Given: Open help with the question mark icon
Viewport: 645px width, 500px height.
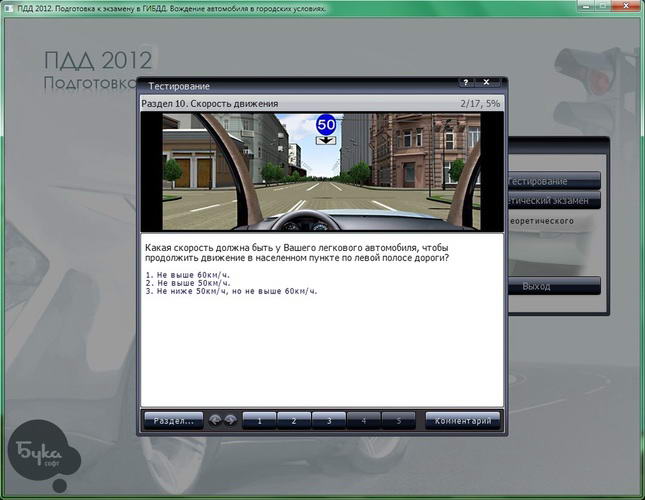Looking at the screenshot, I should pyautogui.click(x=466, y=82).
